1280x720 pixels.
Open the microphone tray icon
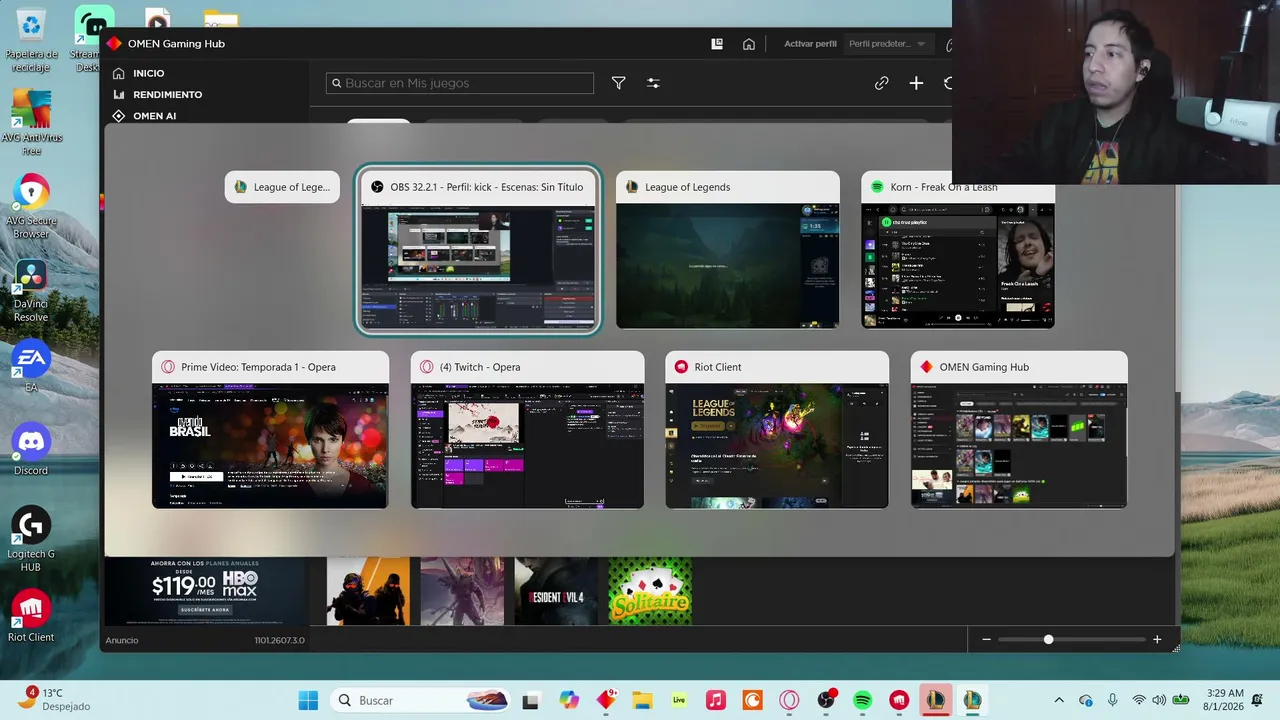pos(1112,700)
